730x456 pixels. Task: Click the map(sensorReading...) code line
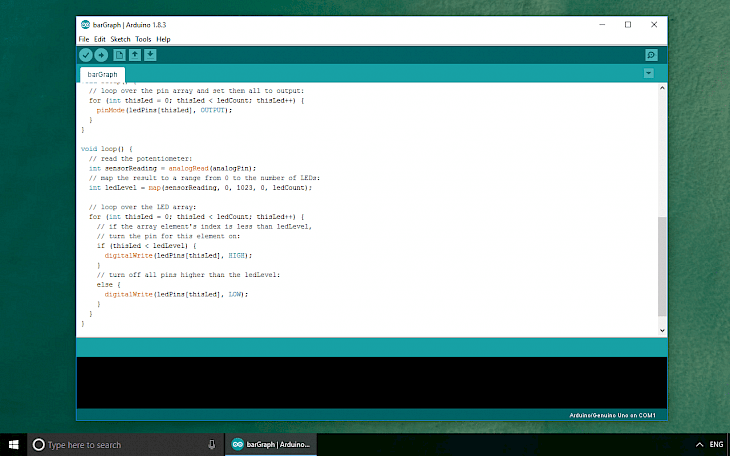(200, 188)
